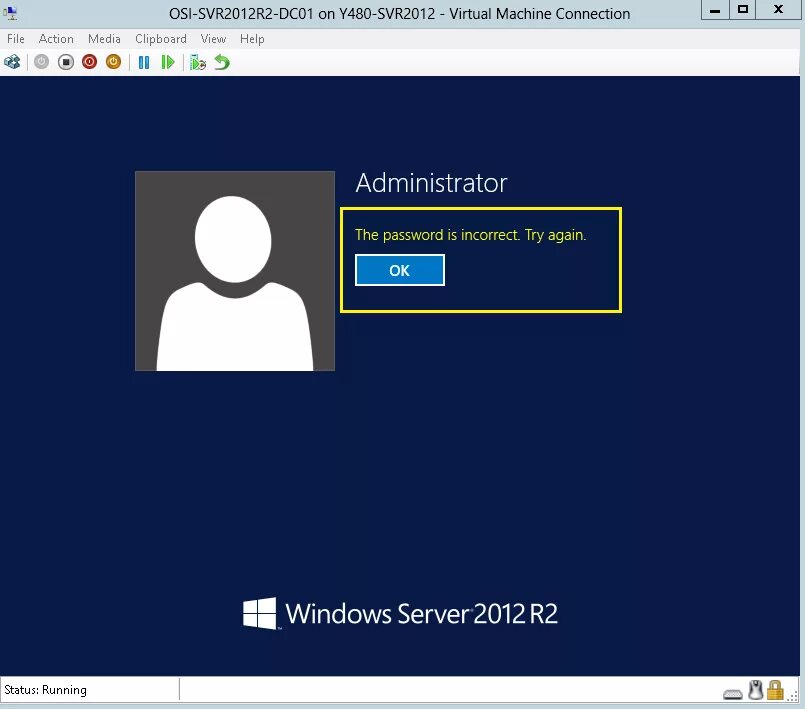Screen dimensions: 805x709
Task: Click the lock icon in the status bar
Action: pos(774,690)
